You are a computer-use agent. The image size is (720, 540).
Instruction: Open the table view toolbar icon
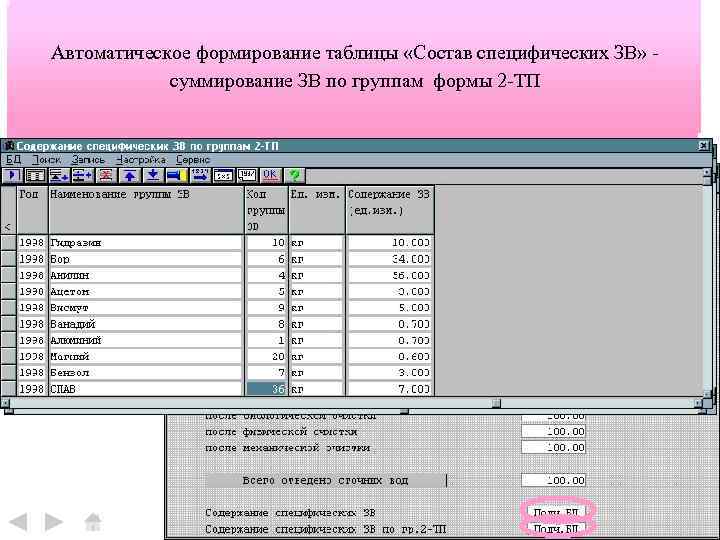35,175
